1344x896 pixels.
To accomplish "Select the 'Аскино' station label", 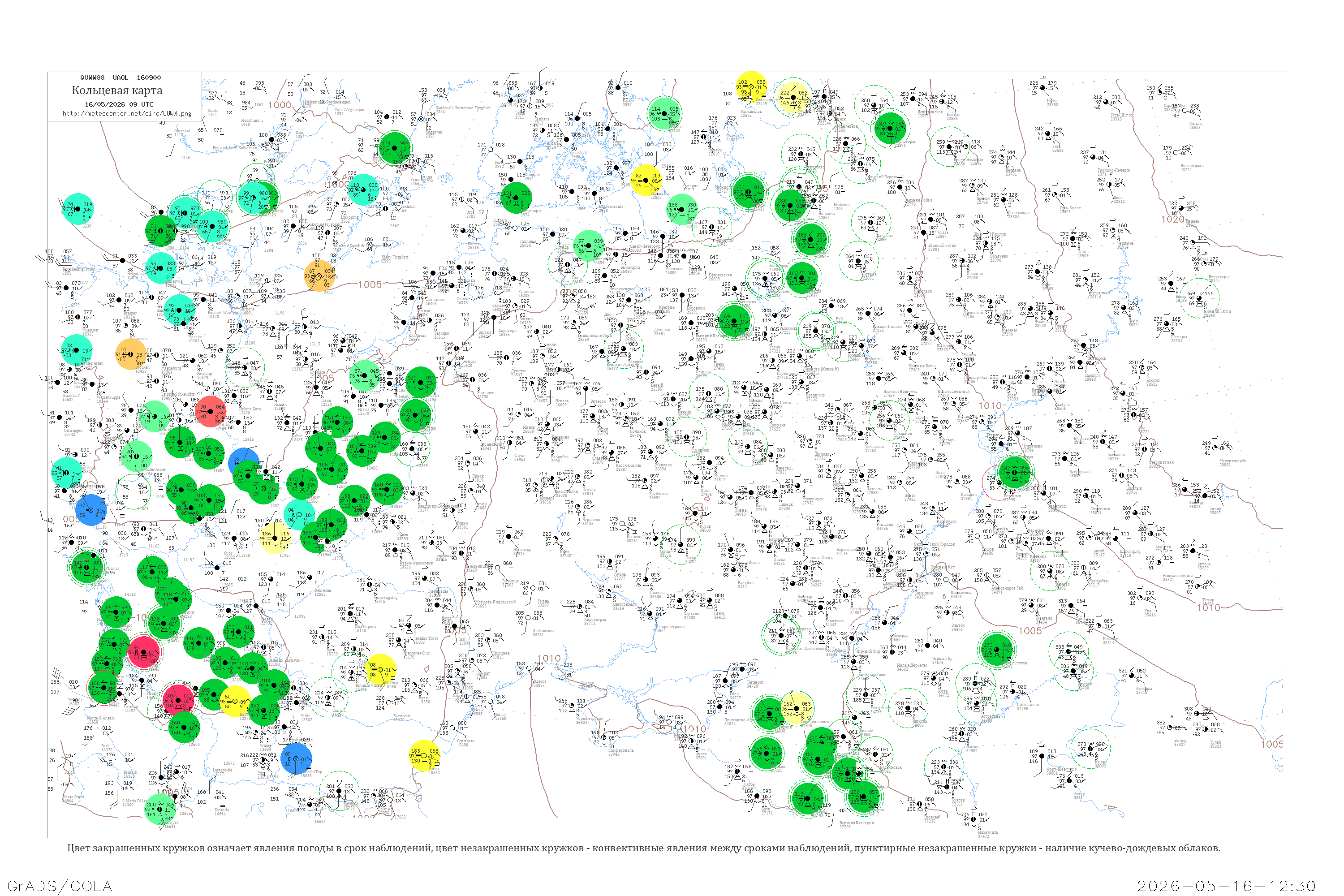I will tap(1153, 380).
